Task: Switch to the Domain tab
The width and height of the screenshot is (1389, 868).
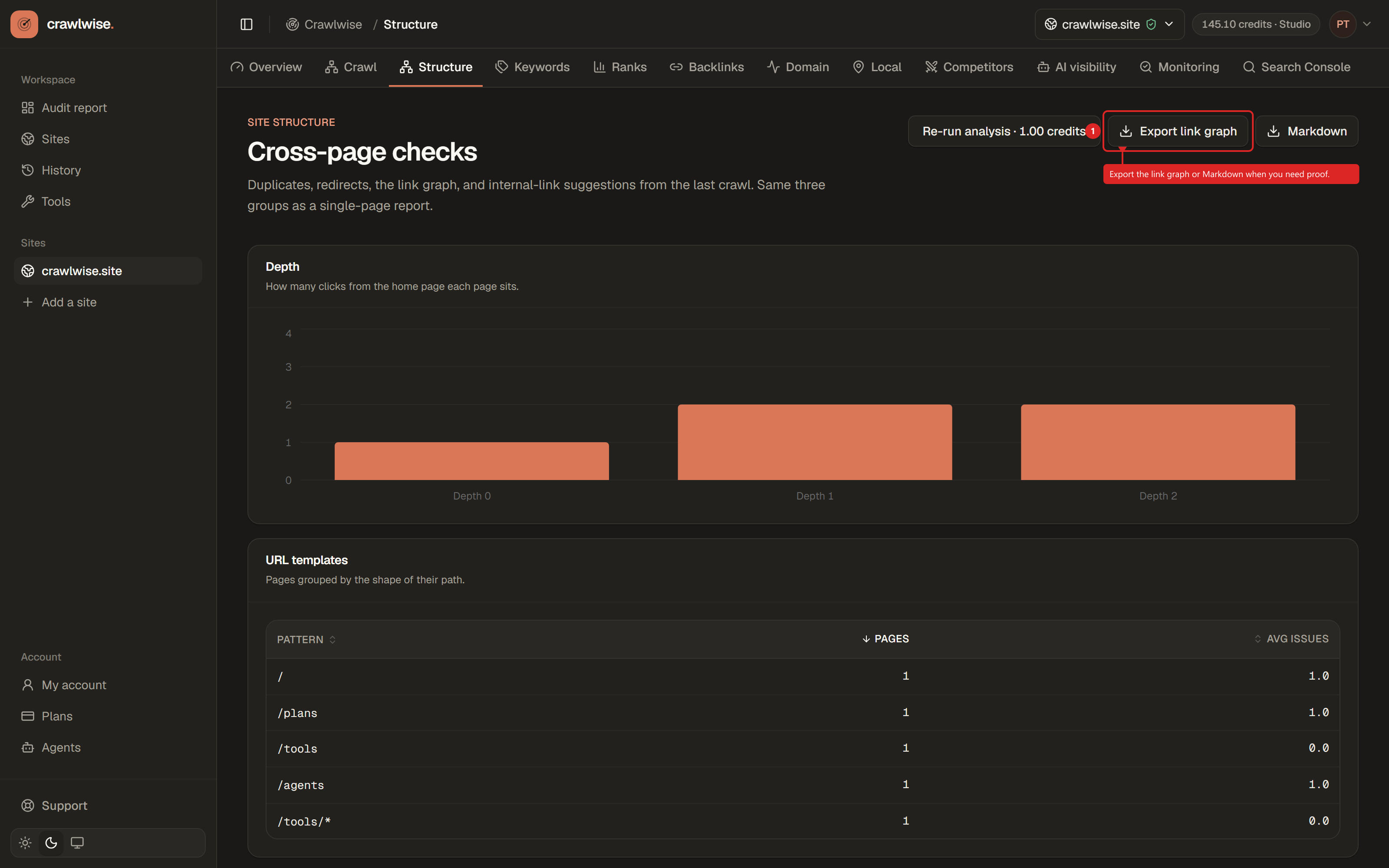Action: (798, 67)
